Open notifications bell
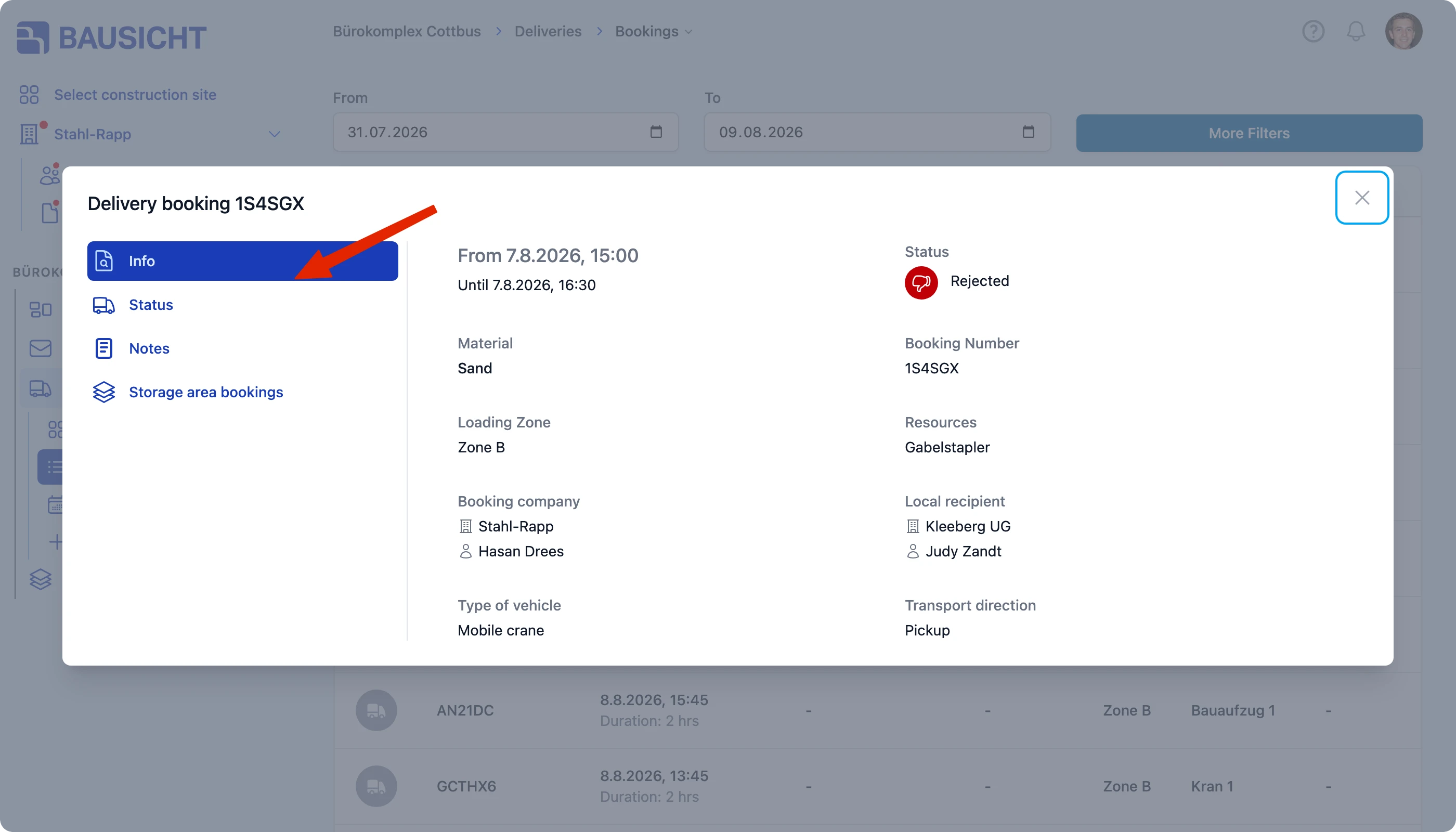Viewport: 1456px width, 832px height. 1356,31
